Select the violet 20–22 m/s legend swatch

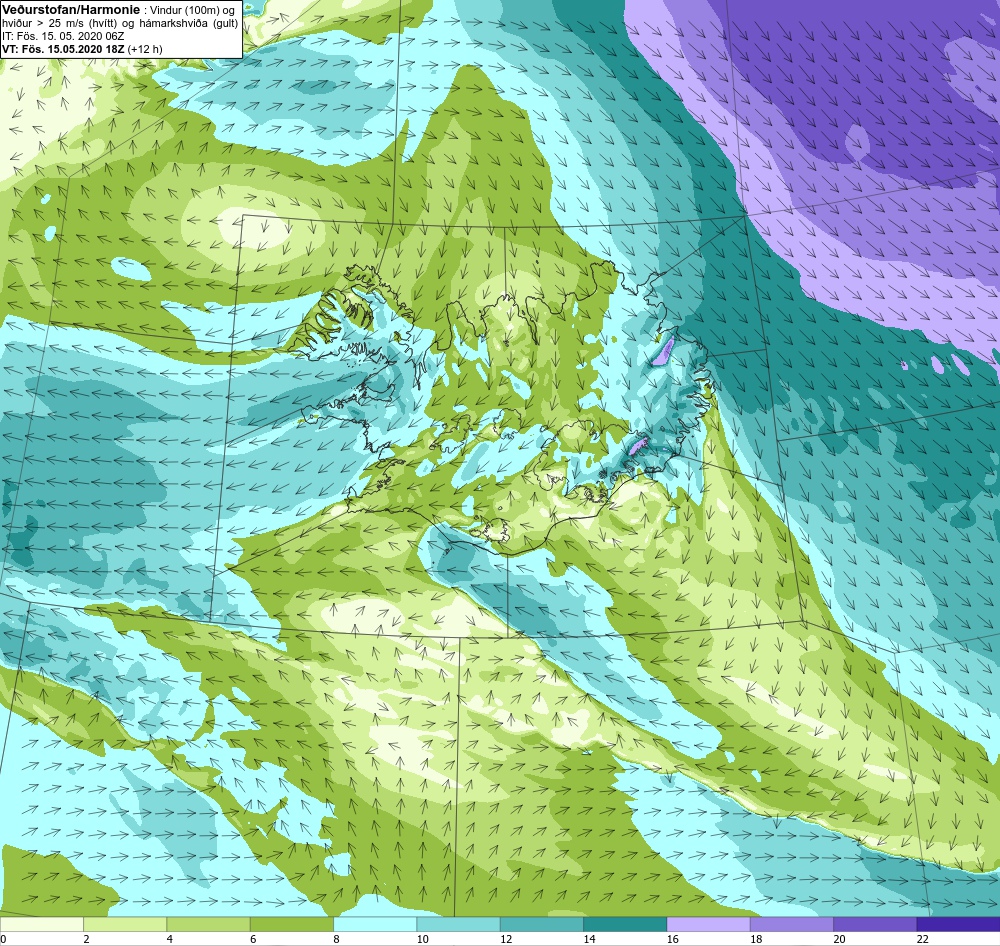(875, 924)
